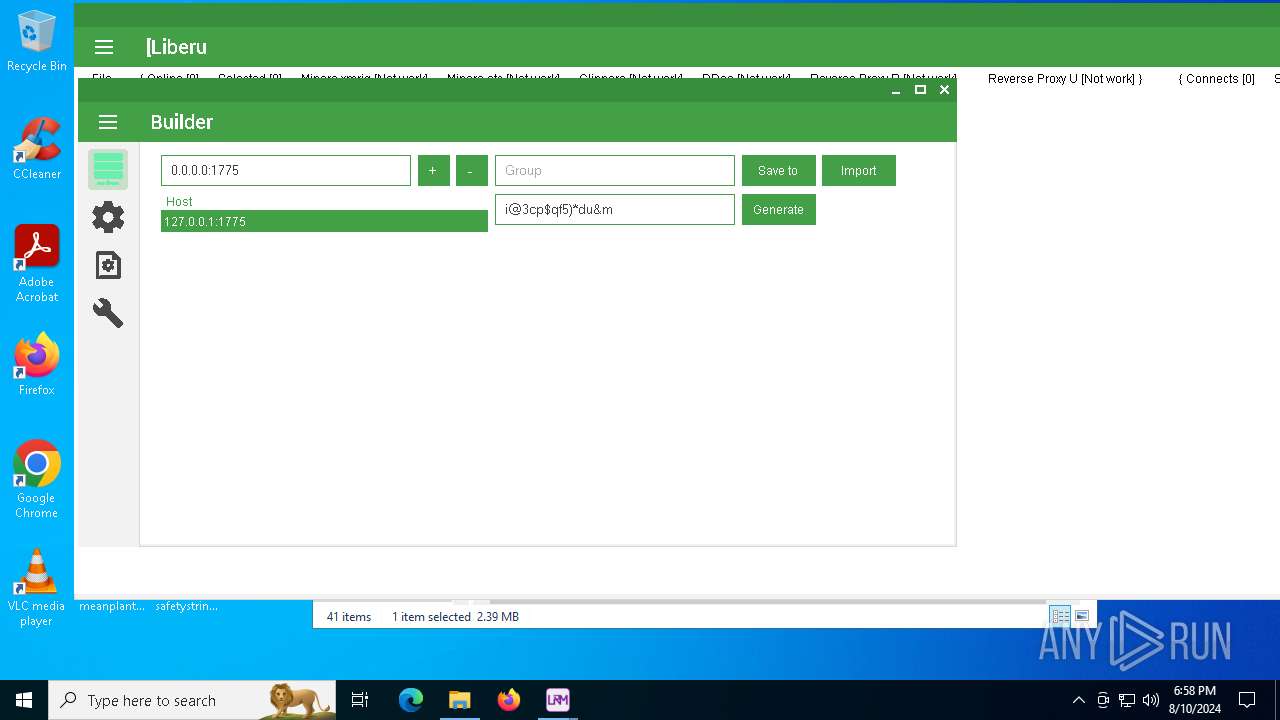Viewport: 1280px width, 720px height.
Task: Open Firefox desktop shortcut
Action: 37,365
